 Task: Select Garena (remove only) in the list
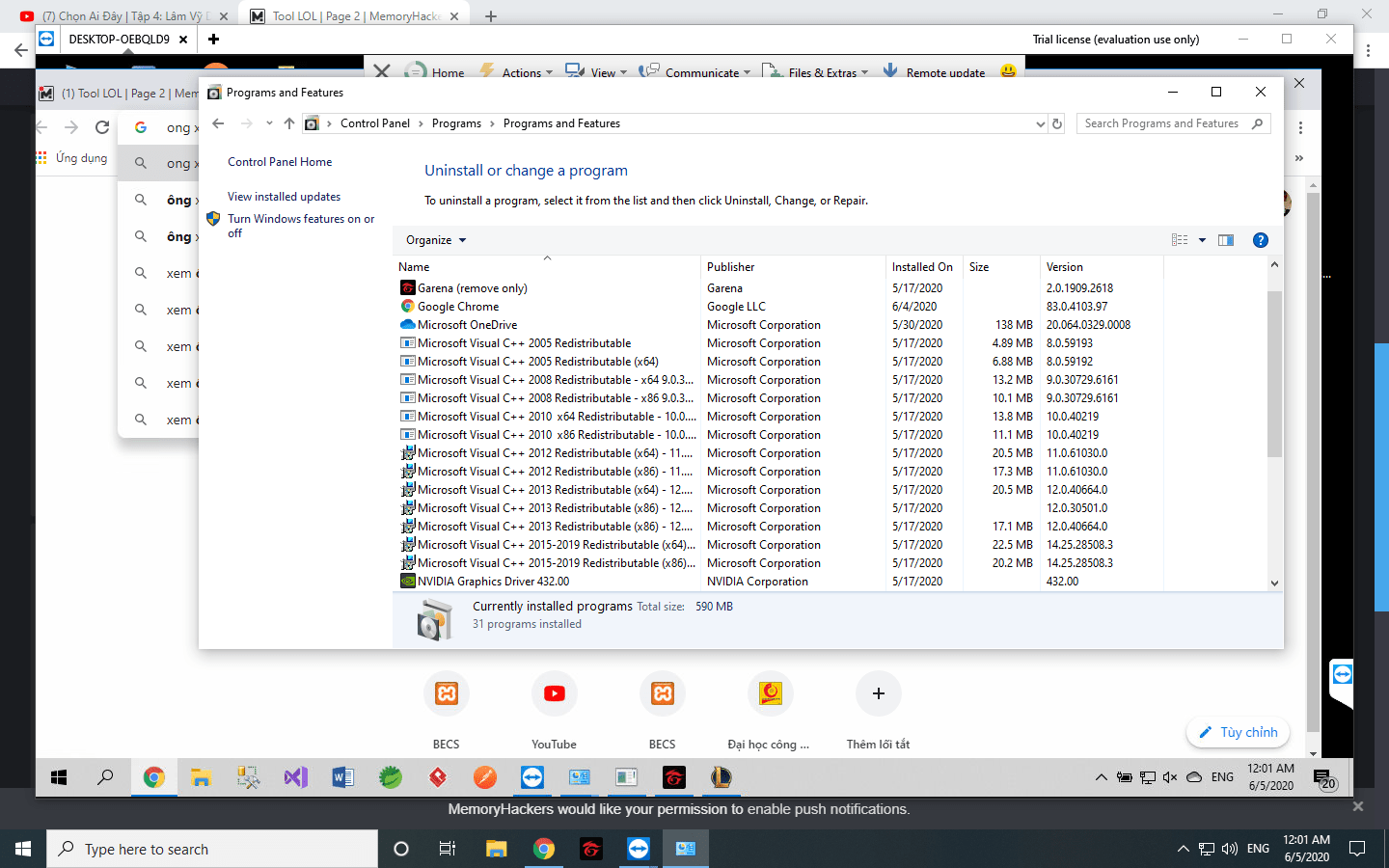click(781, 288)
